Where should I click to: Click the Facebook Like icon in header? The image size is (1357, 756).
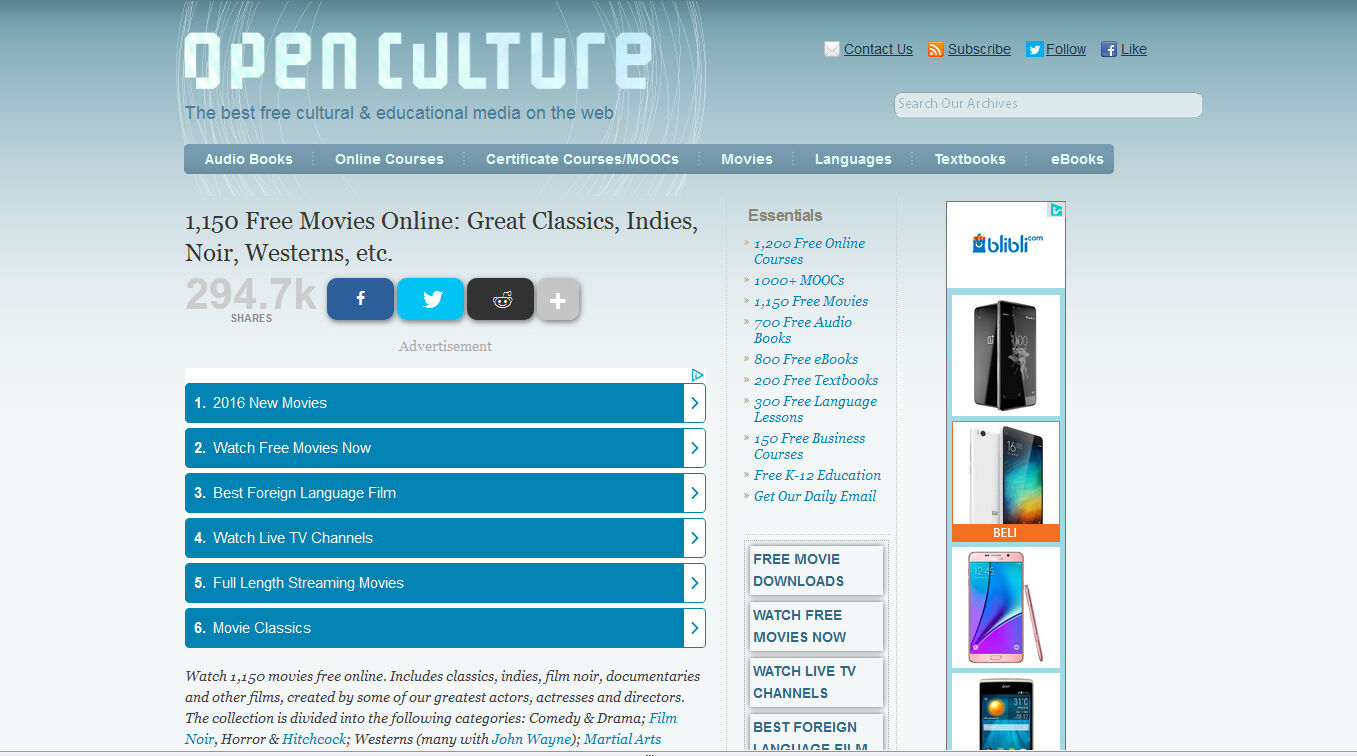[1108, 49]
